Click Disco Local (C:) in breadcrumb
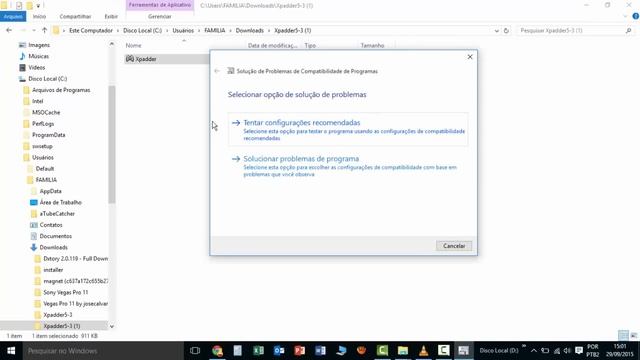The image size is (640, 360). tap(142, 31)
